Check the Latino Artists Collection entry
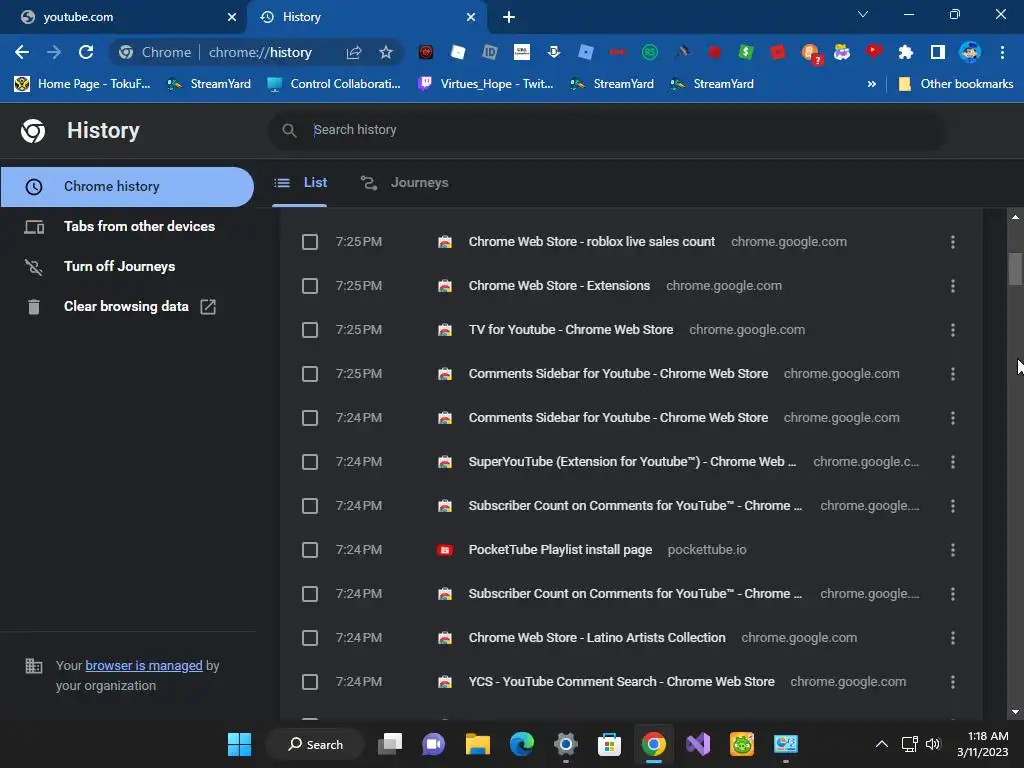 pyautogui.click(x=310, y=638)
